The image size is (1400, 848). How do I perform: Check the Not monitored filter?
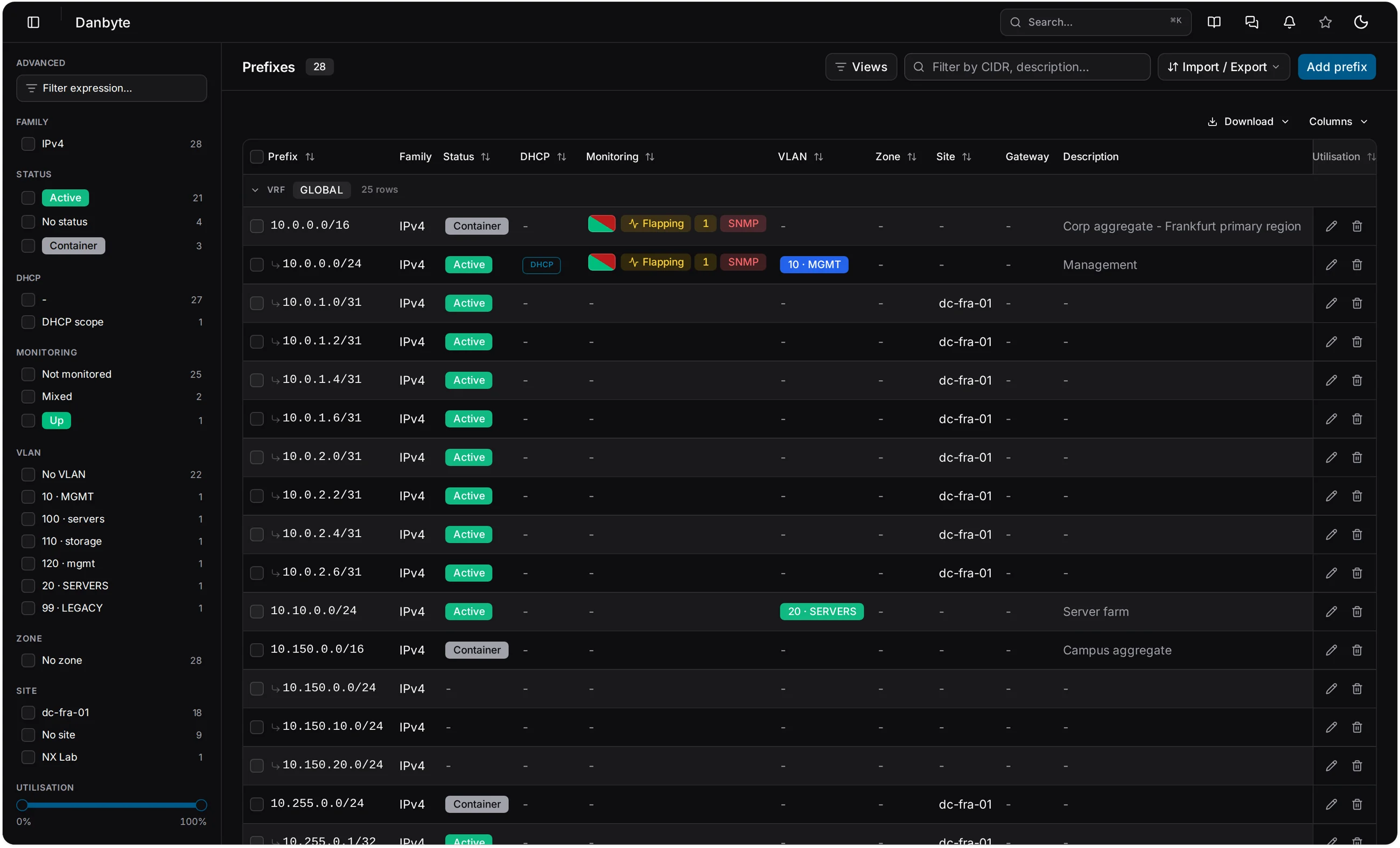coord(28,374)
